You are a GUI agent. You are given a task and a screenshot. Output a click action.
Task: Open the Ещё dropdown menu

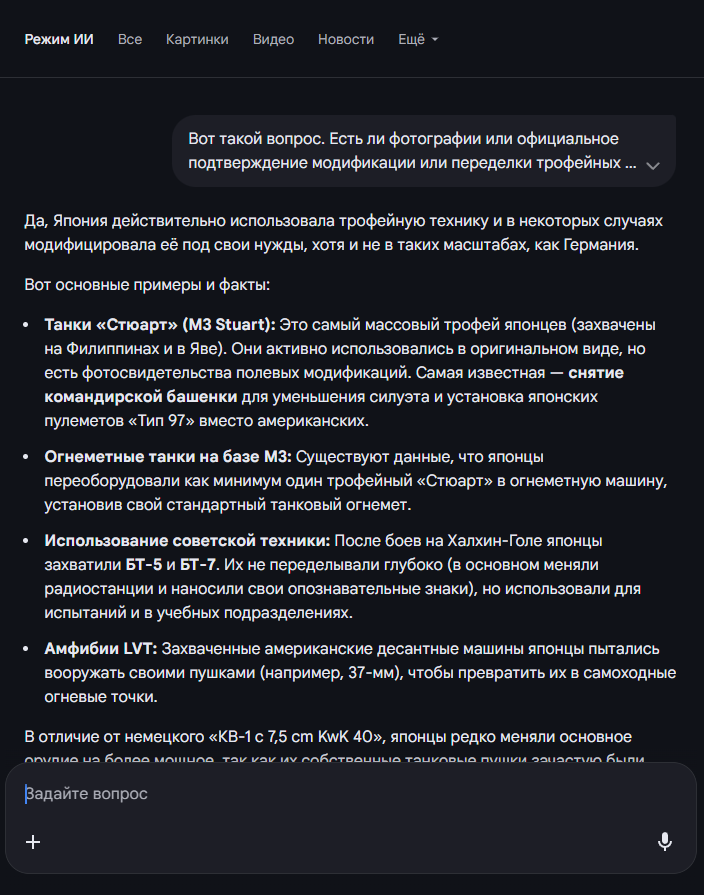pyautogui.click(x=418, y=40)
